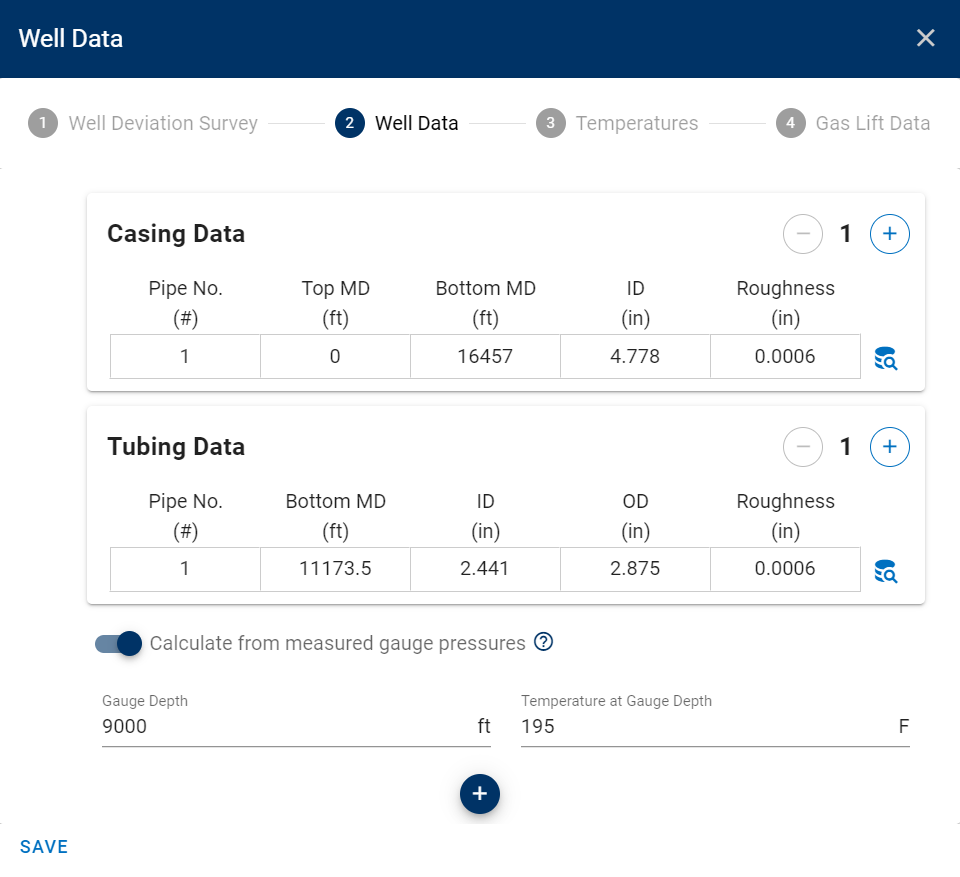Remove a casing pipe row
The width and height of the screenshot is (960, 877).
click(x=802, y=234)
